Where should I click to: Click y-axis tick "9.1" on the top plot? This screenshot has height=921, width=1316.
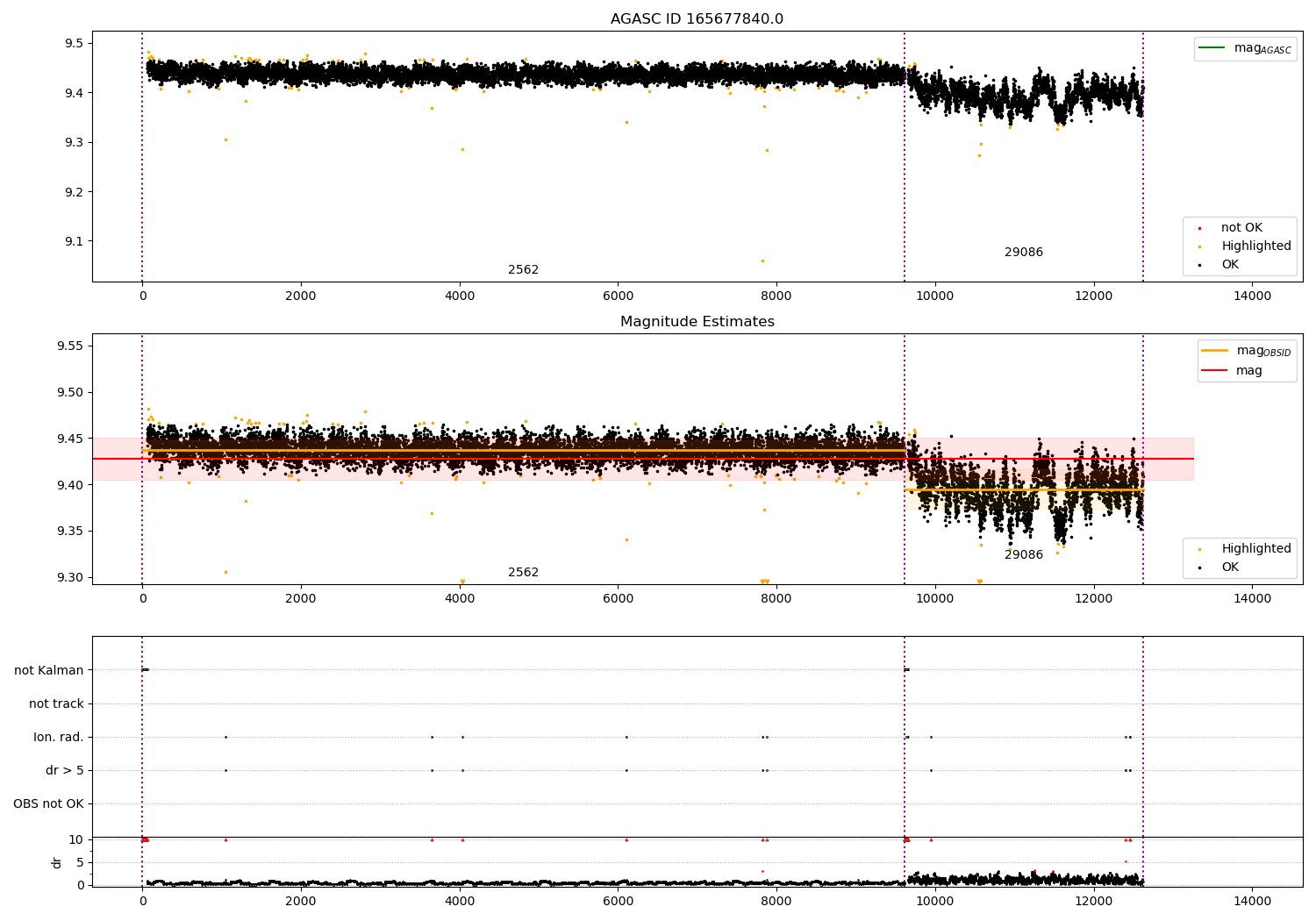[75, 242]
